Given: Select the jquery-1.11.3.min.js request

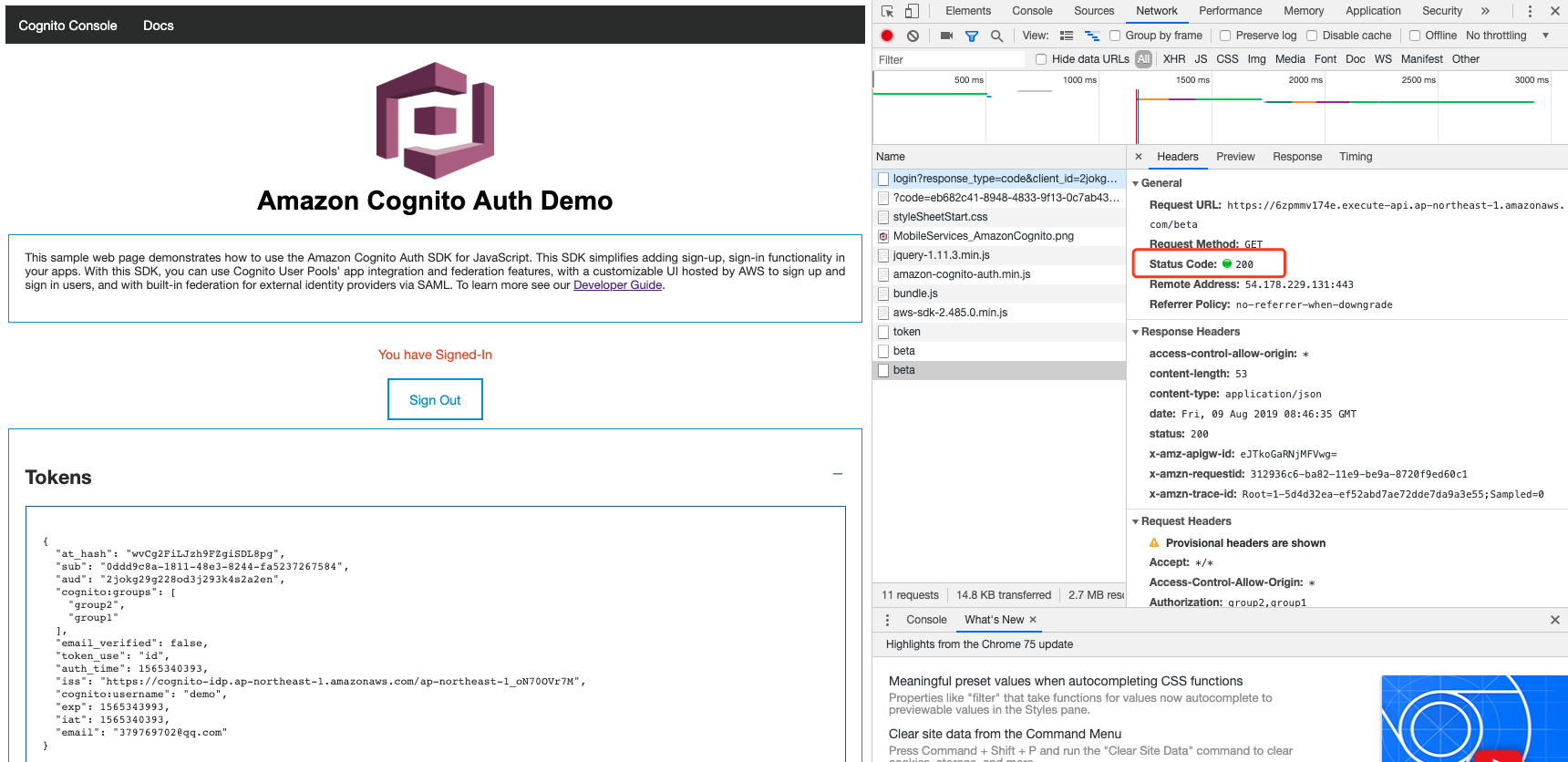Looking at the screenshot, I should coord(999,255).
